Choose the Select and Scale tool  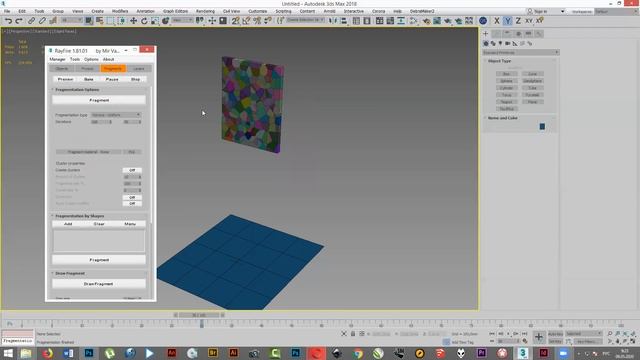(155, 21)
